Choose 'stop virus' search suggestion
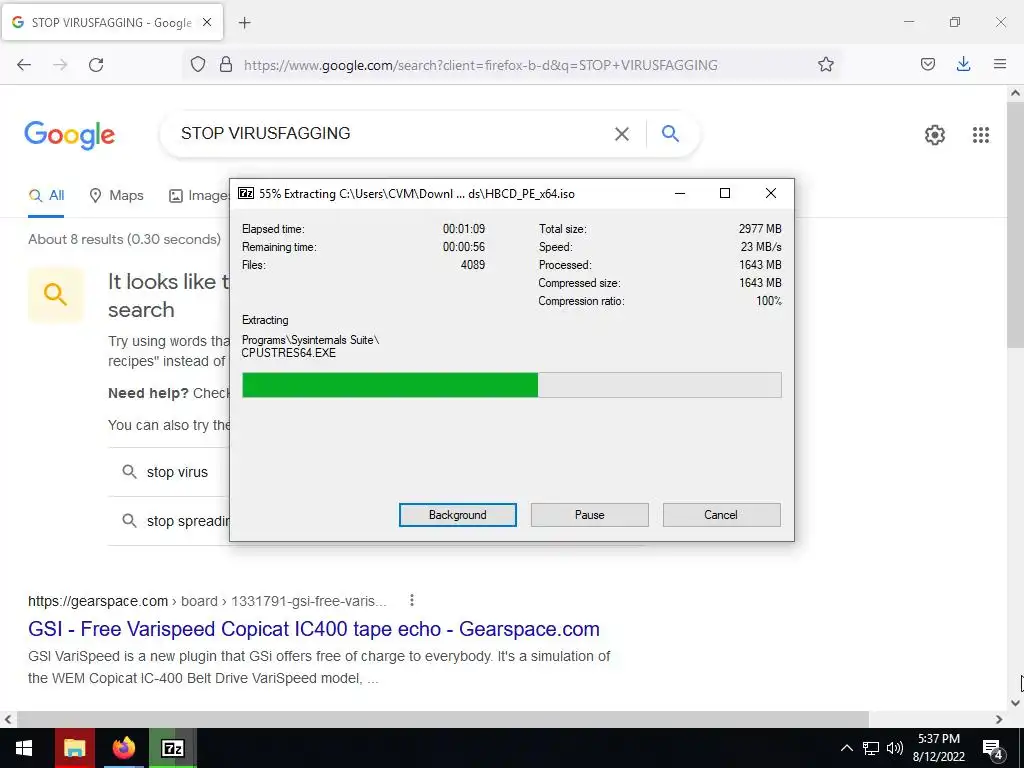Image resolution: width=1024 pixels, height=768 pixels. (177, 472)
